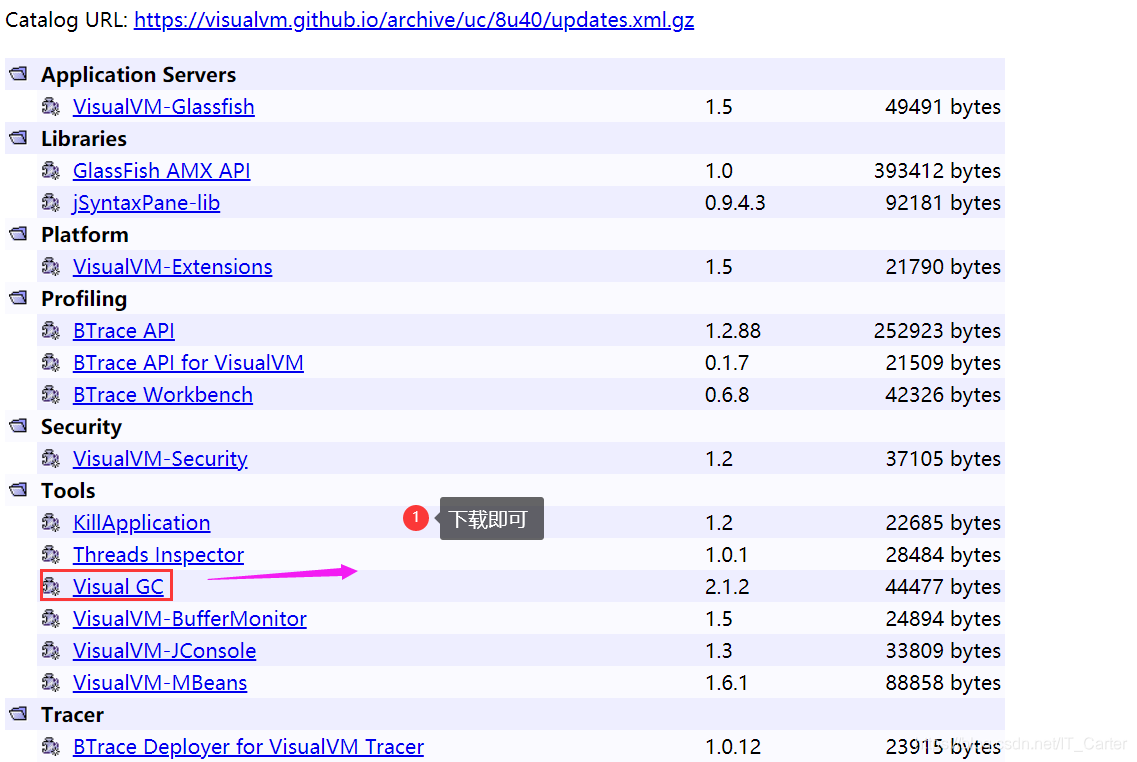
Task: Click the 44477 bytes size value
Action: [943, 587]
